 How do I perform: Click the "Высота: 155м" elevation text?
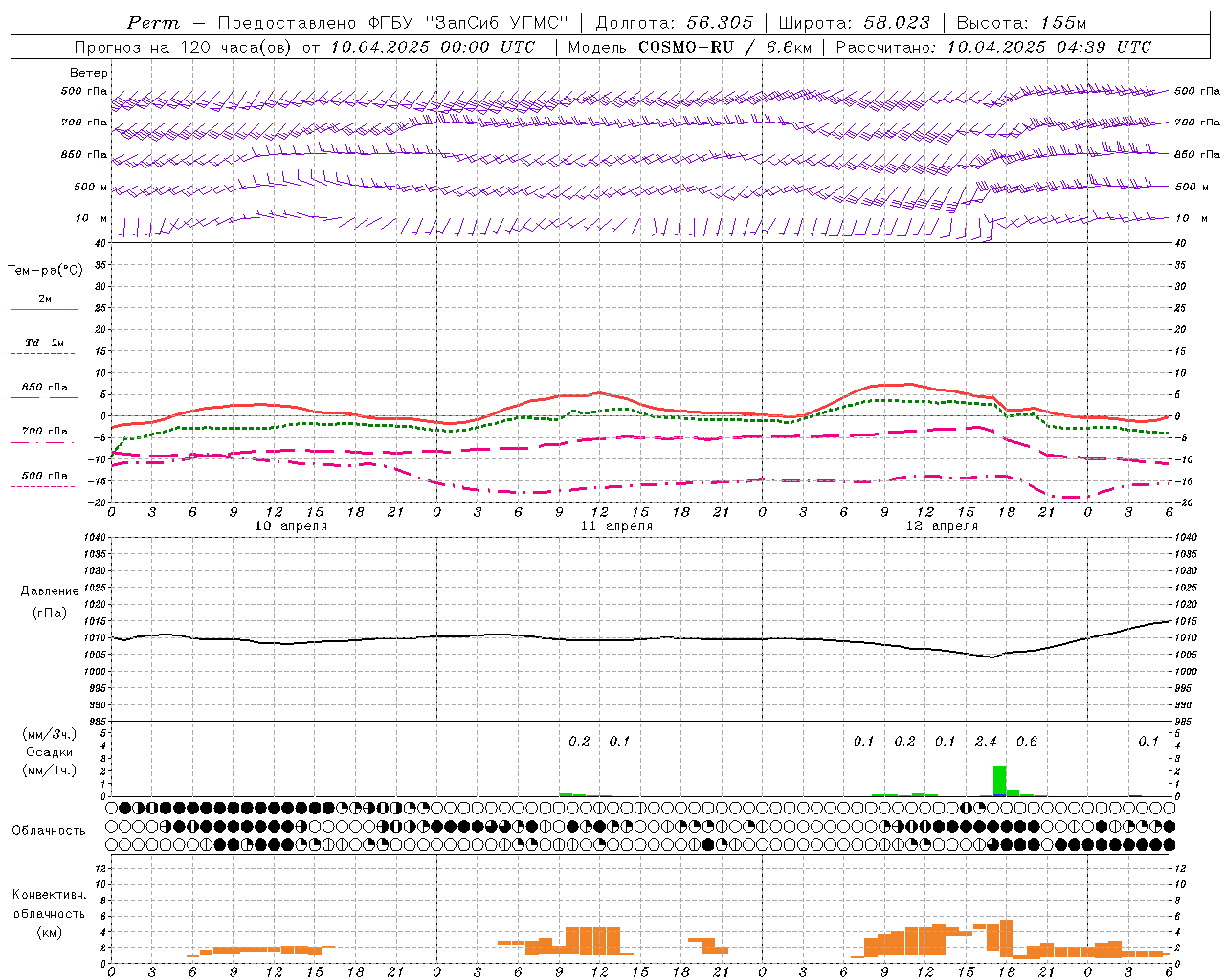[x=1021, y=23]
